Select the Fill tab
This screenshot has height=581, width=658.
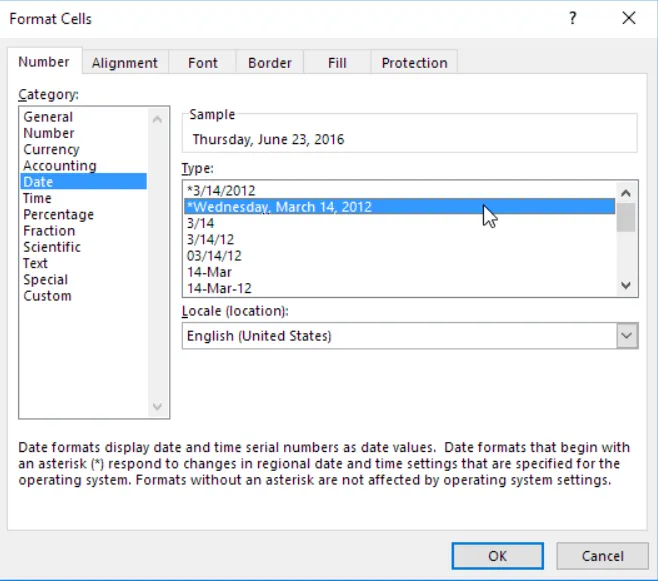pos(337,63)
